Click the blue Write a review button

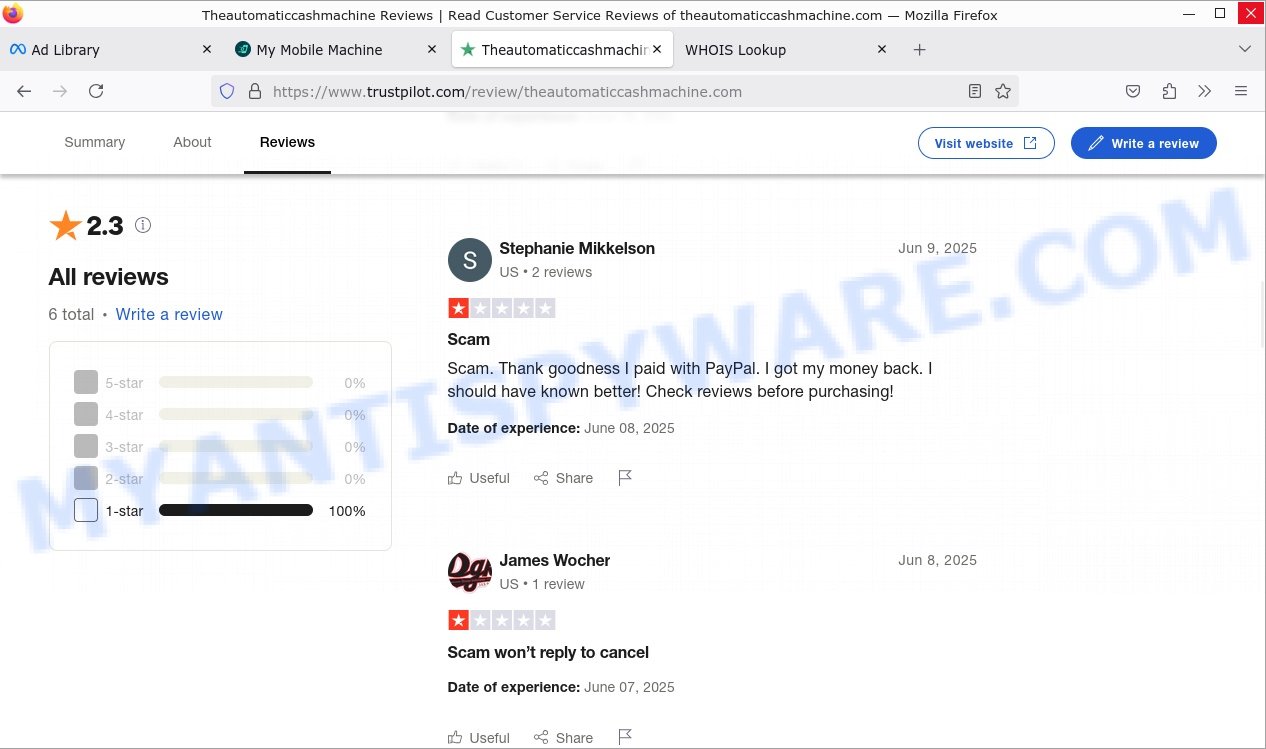click(x=1143, y=143)
